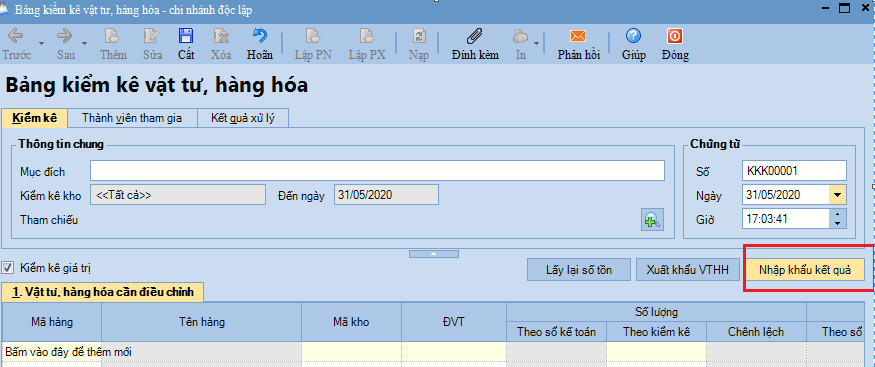Open the Kết quả xử lý tab
This screenshot has height=367, width=875.
coord(242,118)
